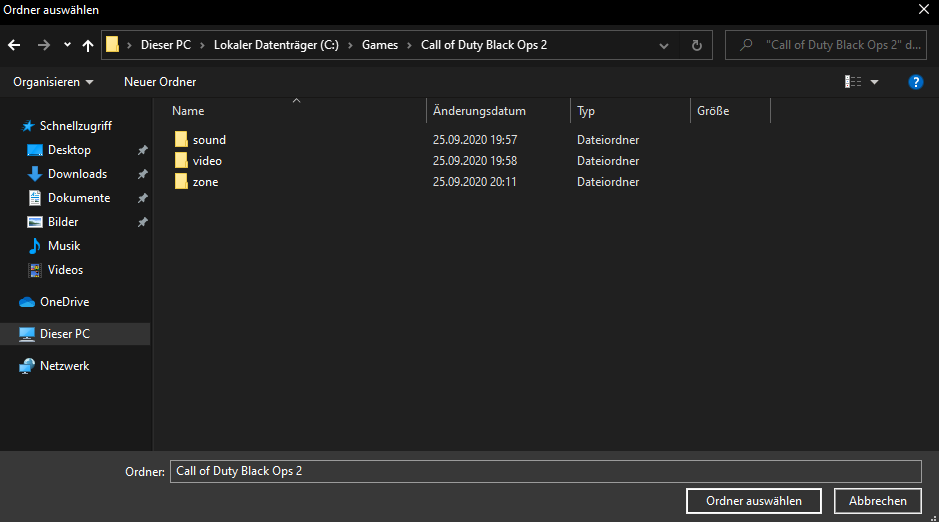Expand chevron after Dieser PC breadcrumb
The height and width of the screenshot is (522, 939).
click(x=202, y=45)
